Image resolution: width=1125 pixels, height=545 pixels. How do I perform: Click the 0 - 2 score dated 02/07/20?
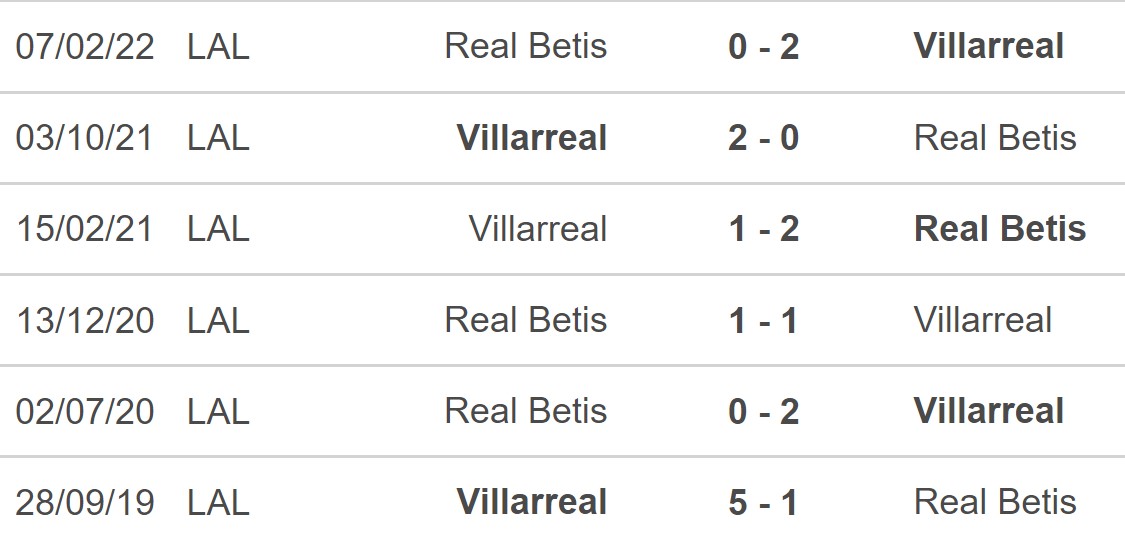(x=763, y=411)
